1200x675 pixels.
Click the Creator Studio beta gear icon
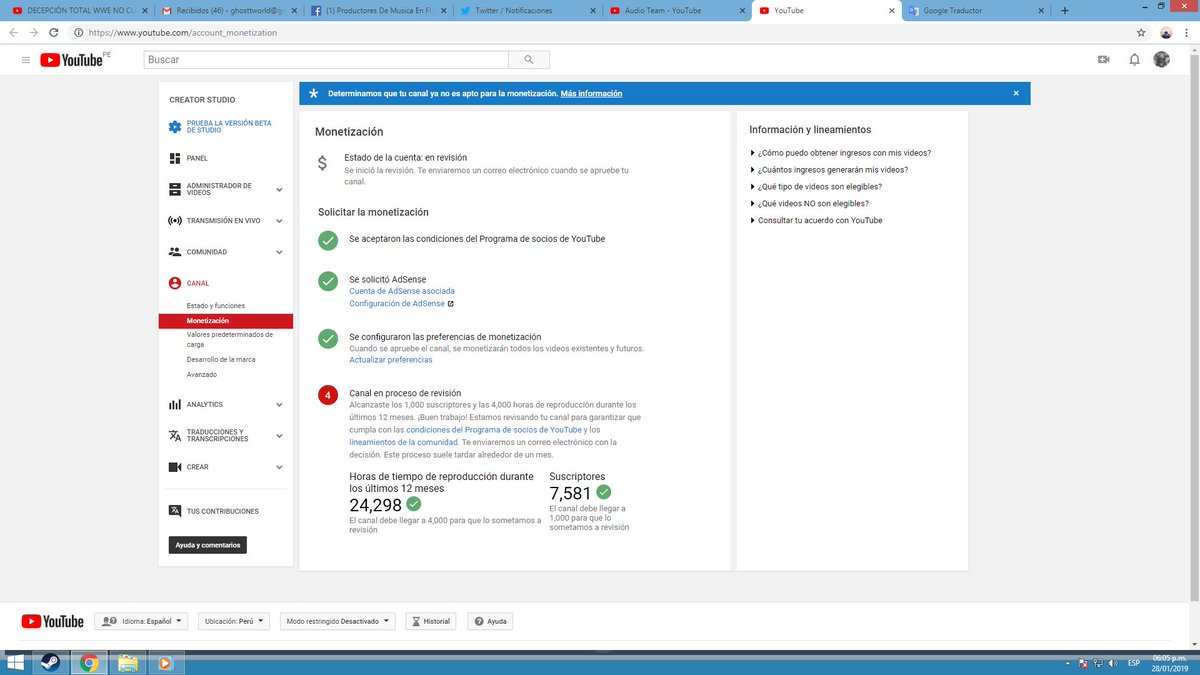175,127
